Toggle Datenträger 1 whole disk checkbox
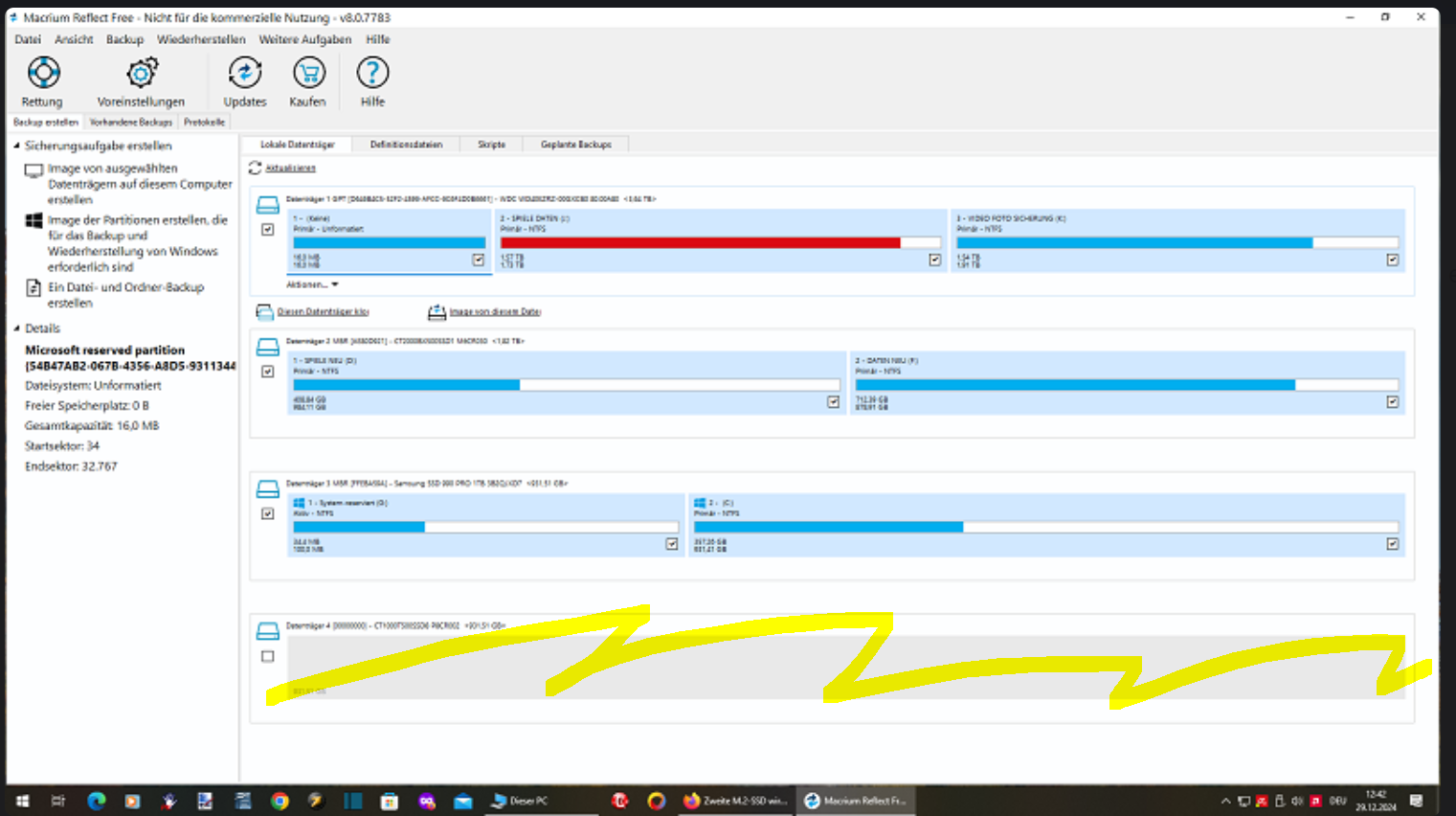 268,230
